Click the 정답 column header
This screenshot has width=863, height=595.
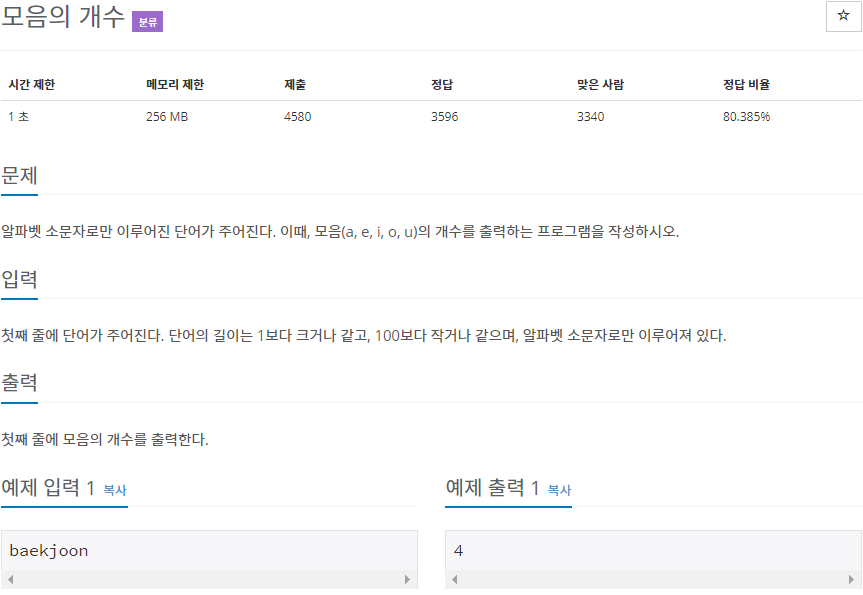point(442,85)
